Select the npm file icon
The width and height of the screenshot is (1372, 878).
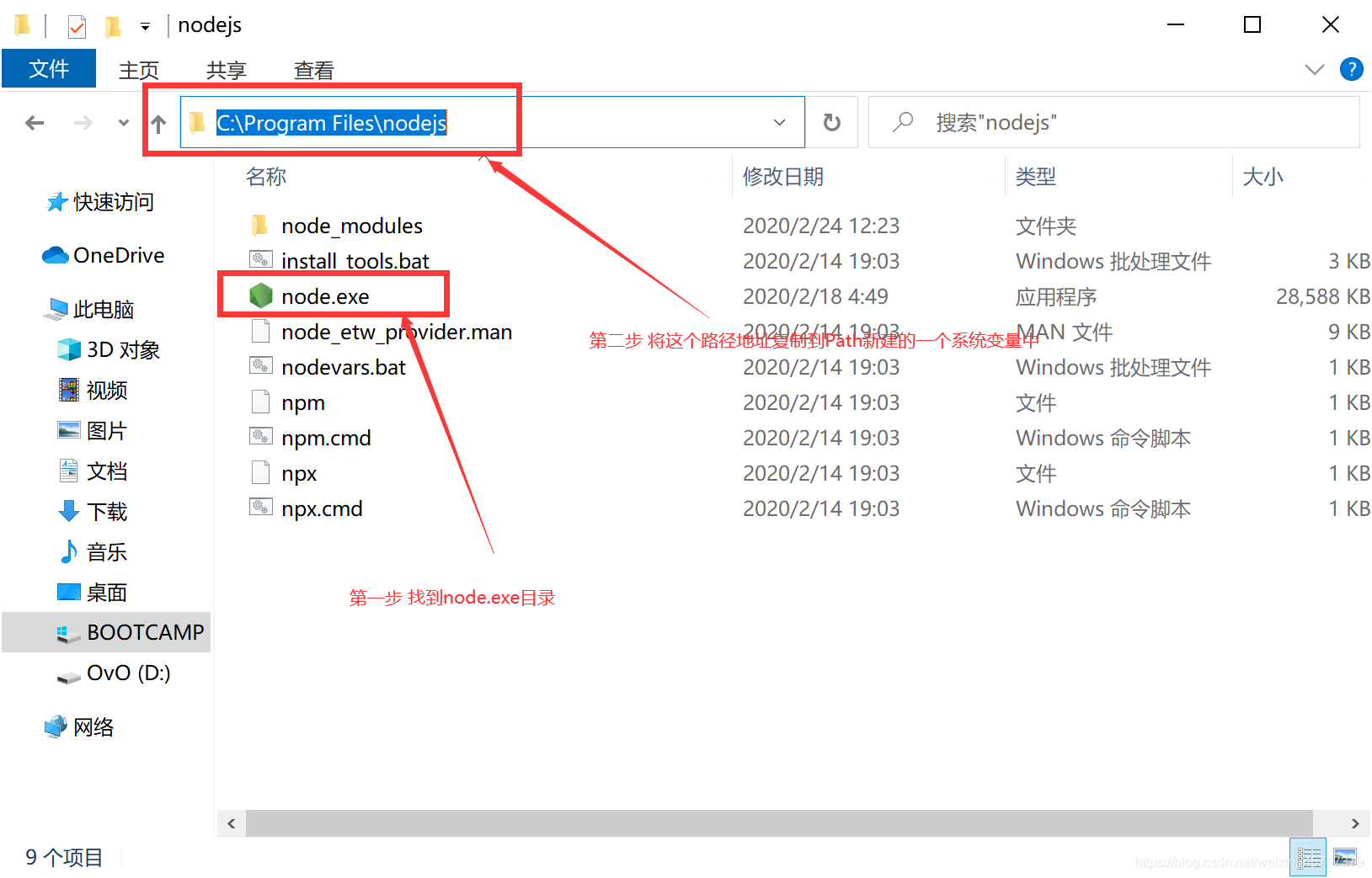pyautogui.click(x=260, y=402)
